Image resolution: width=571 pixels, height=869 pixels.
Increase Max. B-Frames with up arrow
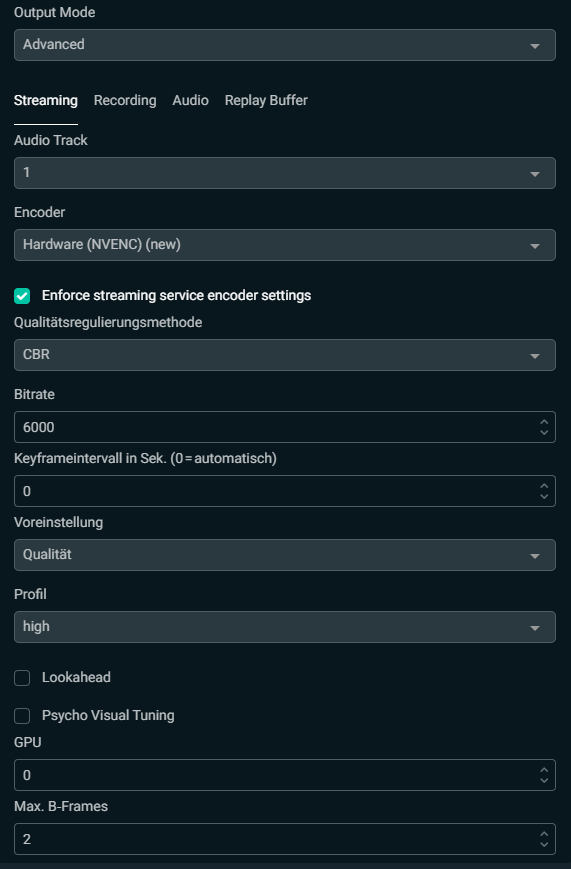(544, 834)
